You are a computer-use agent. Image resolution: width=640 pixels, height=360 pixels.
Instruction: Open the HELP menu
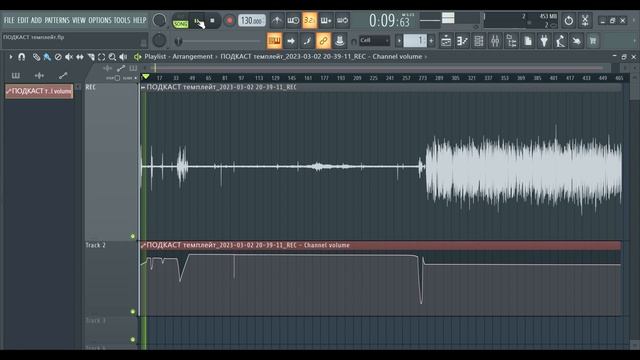(140, 20)
